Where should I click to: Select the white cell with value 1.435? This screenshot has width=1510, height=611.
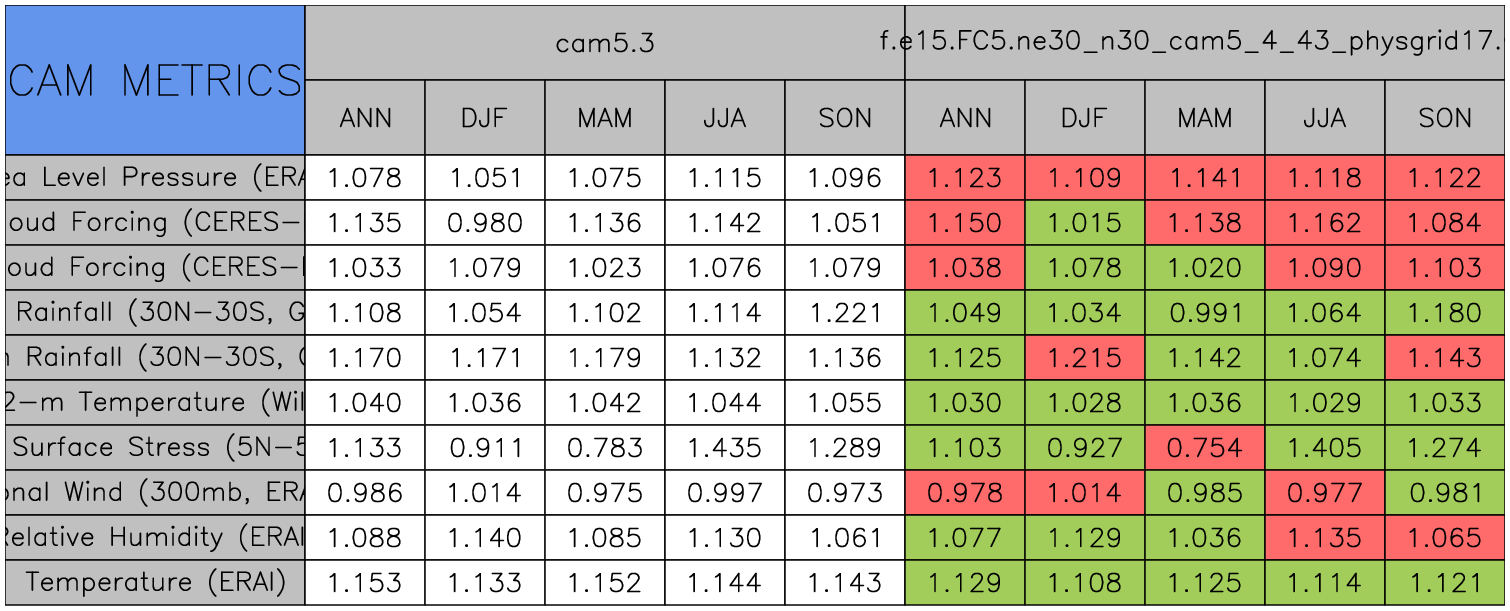[724, 448]
